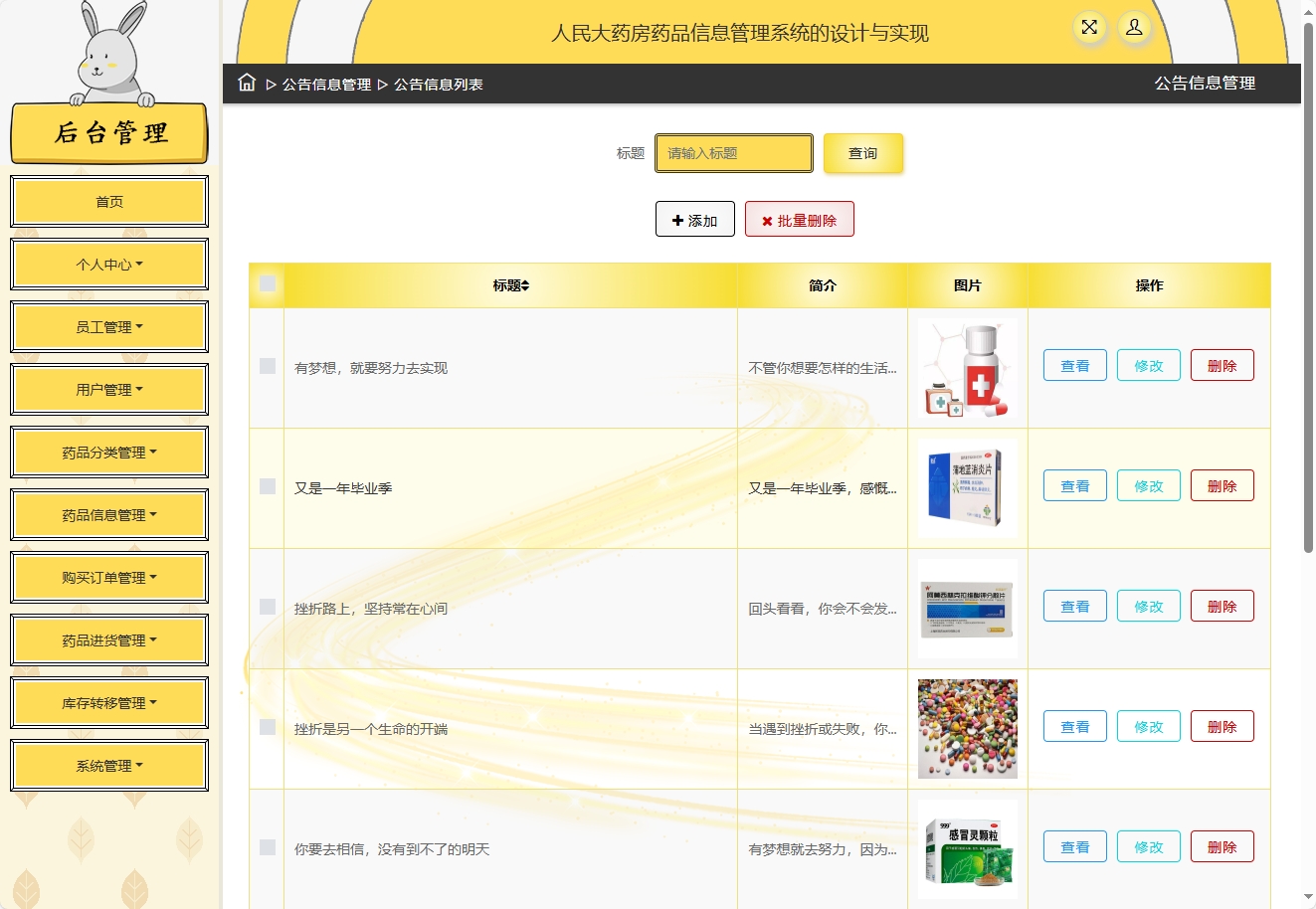Click the fullscreen expand icon

click(1089, 29)
